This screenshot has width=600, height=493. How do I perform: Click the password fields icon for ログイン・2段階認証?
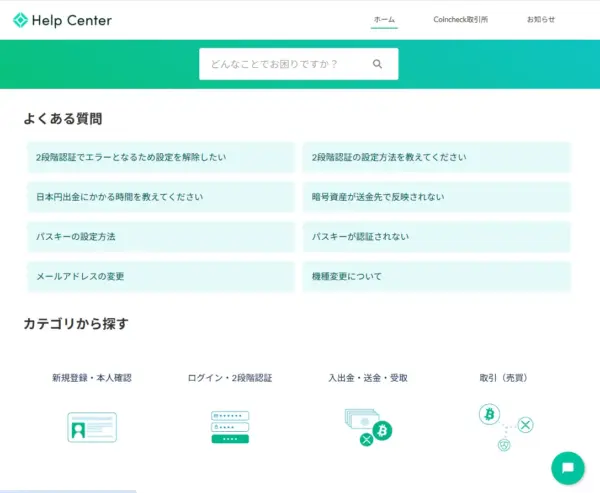(x=230, y=427)
